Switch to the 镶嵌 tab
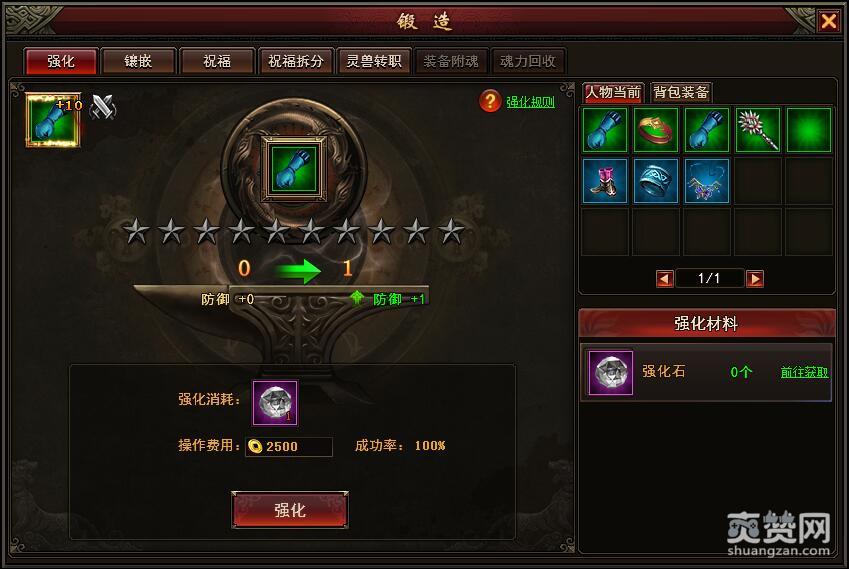This screenshot has height=569, width=849. click(139, 61)
